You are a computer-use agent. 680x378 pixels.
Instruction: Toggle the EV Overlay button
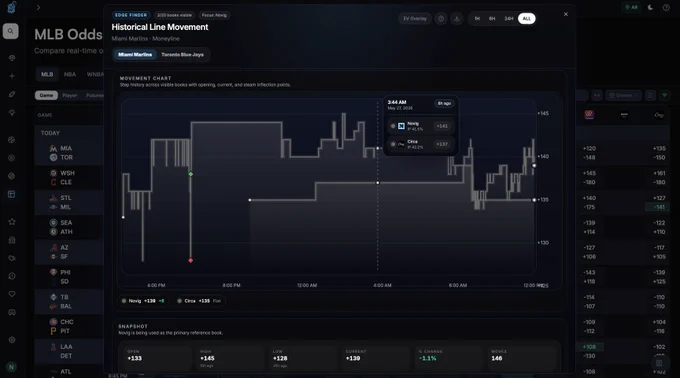pyautogui.click(x=415, y=19)
